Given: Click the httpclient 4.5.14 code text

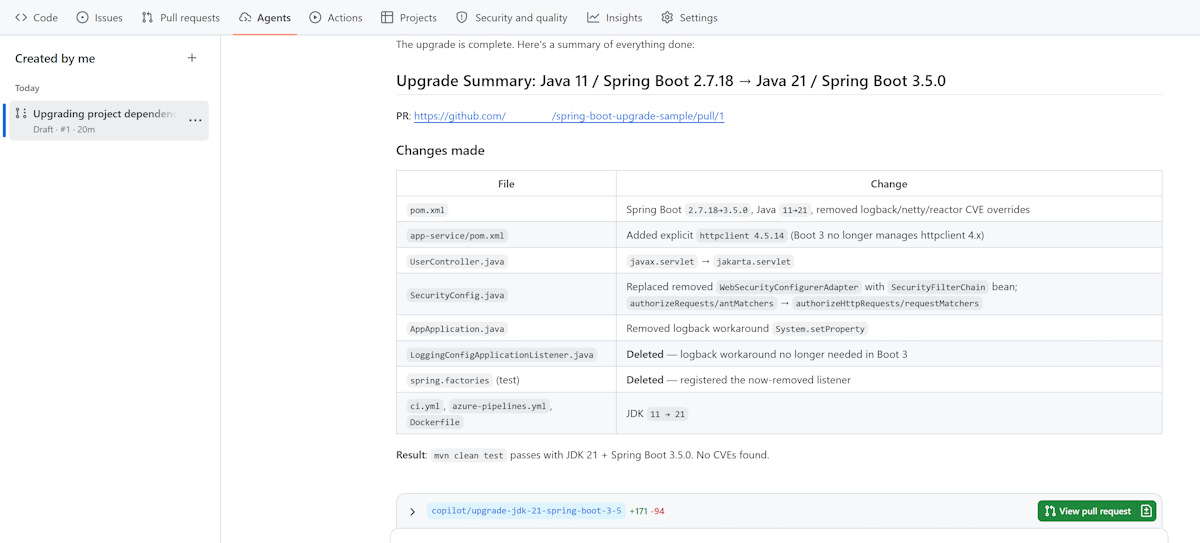Looking at the screenshot, I should click(x=741, y=236).
